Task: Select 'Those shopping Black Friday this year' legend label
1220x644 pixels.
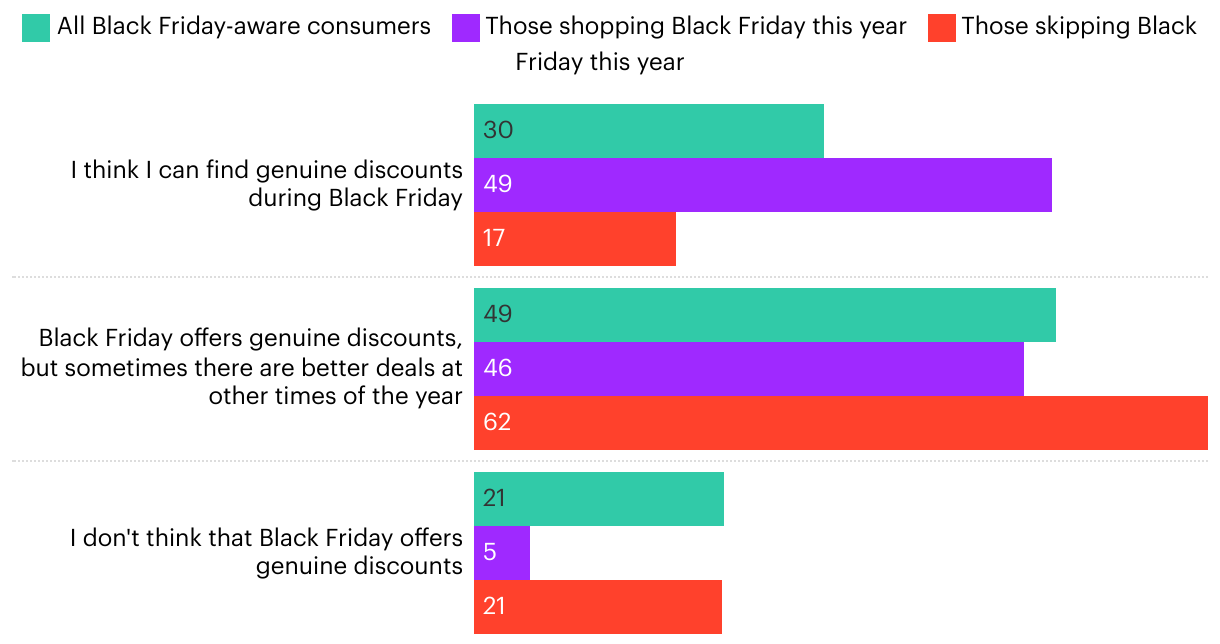Action: (696, 27)
